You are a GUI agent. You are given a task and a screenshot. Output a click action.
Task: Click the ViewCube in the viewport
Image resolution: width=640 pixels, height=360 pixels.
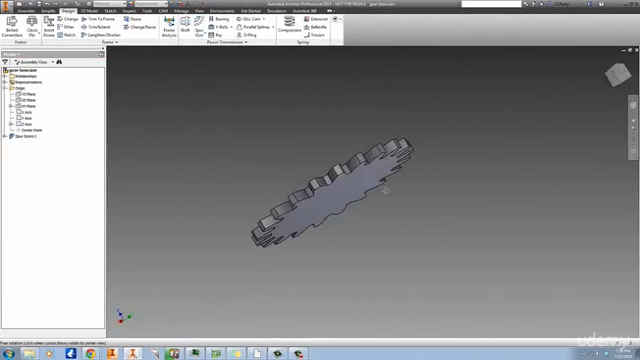click(618, 75)
